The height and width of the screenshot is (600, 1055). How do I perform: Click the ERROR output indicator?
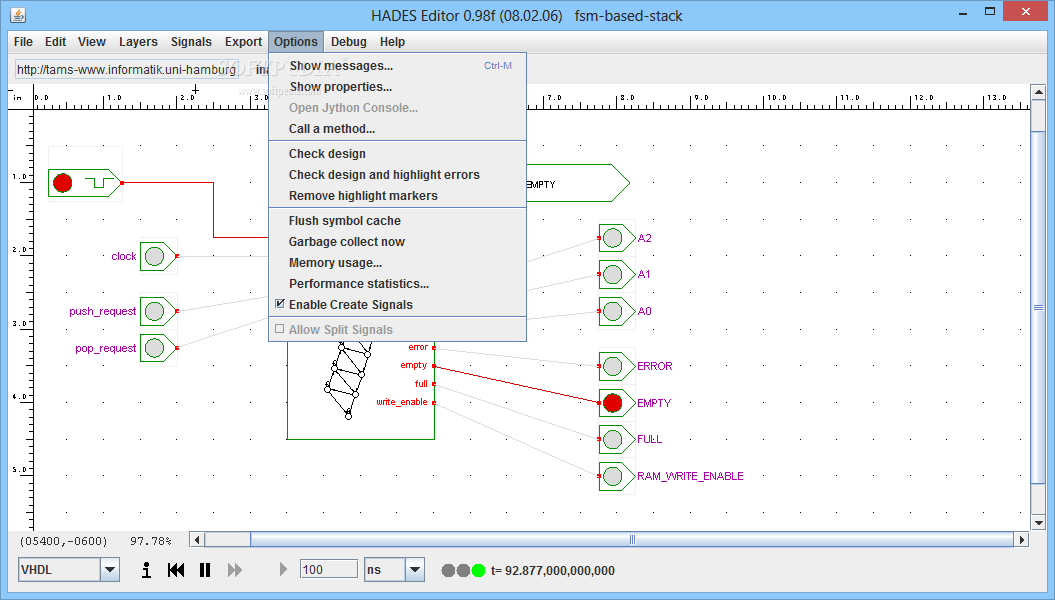(612, 366)
